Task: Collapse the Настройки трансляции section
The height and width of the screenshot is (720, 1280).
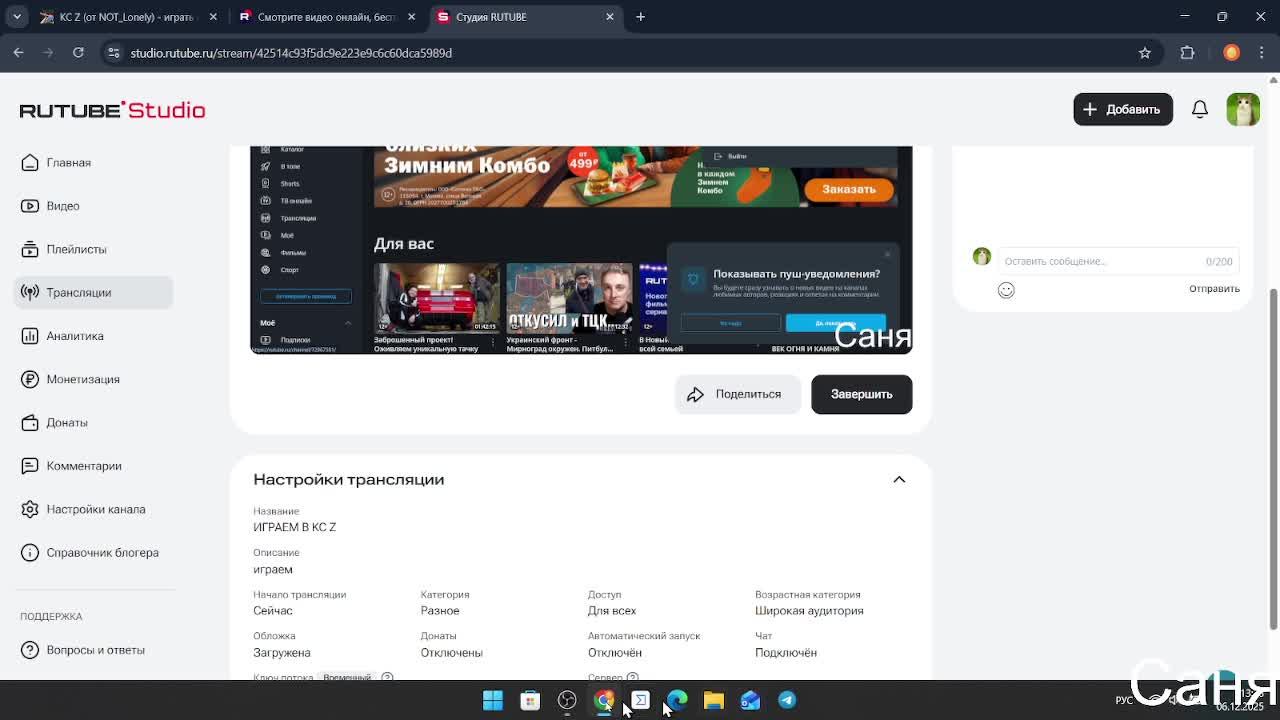Action: coord(899,480)
